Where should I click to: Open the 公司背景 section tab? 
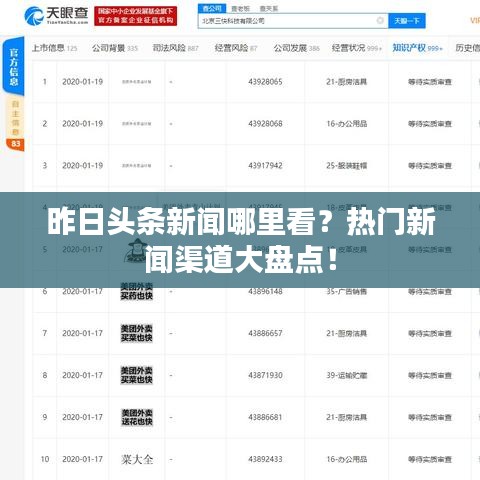tap(115, 48)
